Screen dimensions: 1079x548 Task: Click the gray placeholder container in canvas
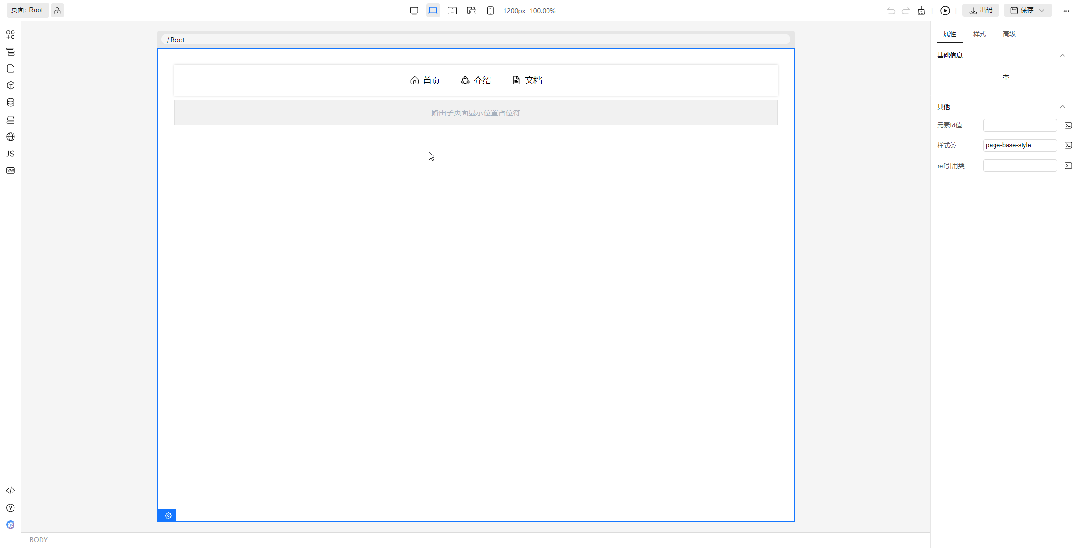pos(476,113)
